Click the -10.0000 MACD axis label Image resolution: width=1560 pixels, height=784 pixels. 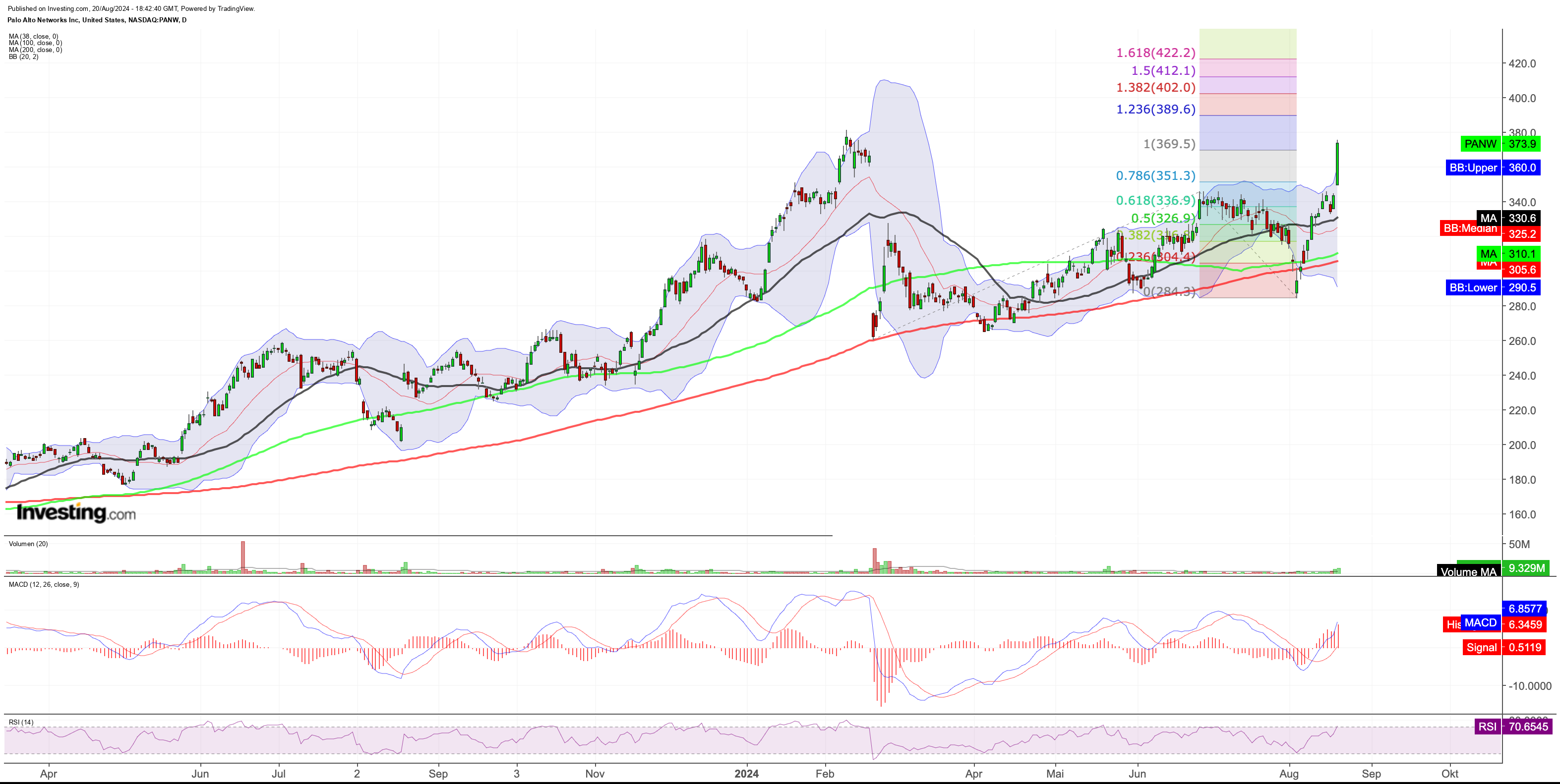pos(1530,686)
